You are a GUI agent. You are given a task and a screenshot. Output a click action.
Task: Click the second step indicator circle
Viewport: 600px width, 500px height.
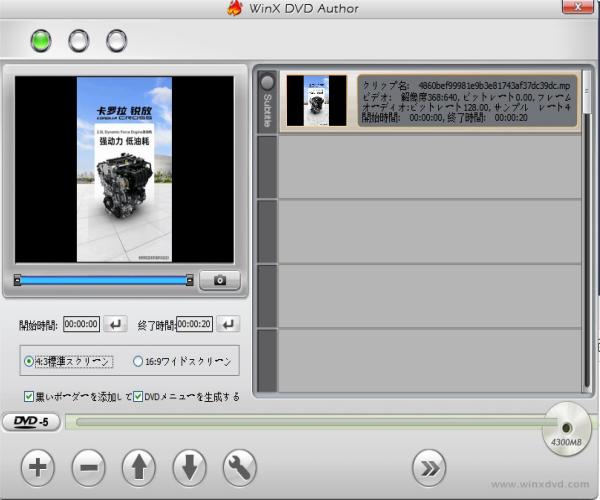tap(79, 41)
